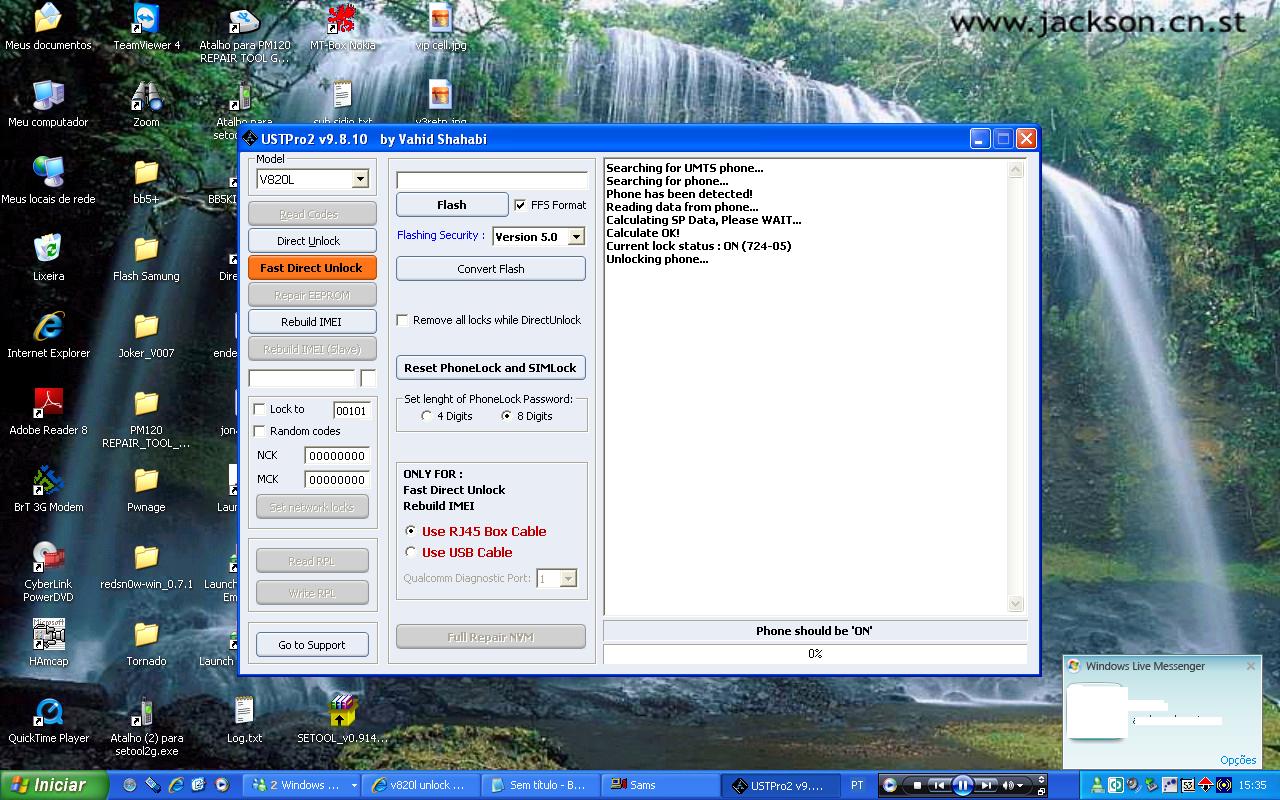
Task: Expand grouped Windows taskbar button menu
Action: click(x=353, y=786)
